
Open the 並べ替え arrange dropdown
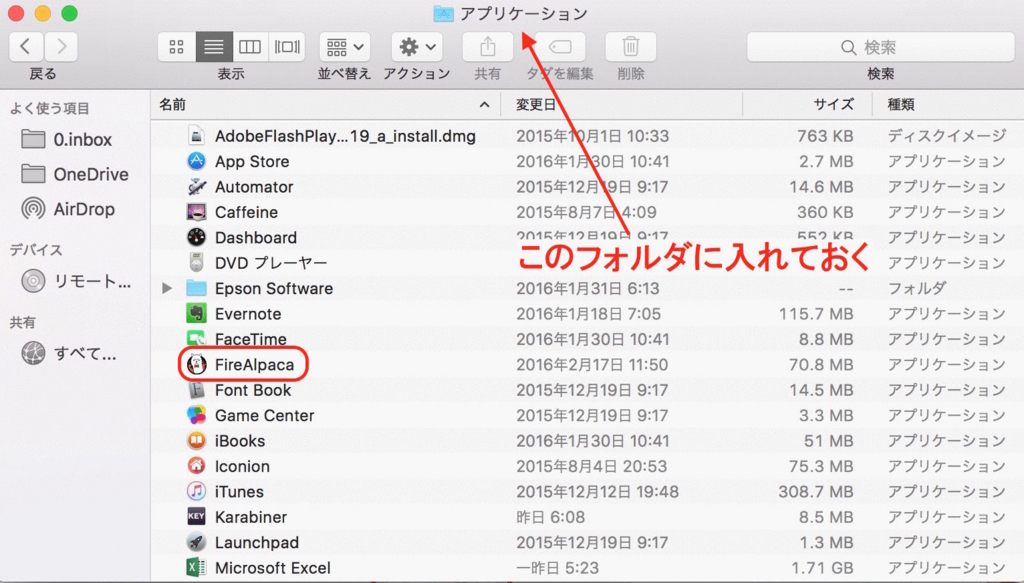tap(345, 46)
